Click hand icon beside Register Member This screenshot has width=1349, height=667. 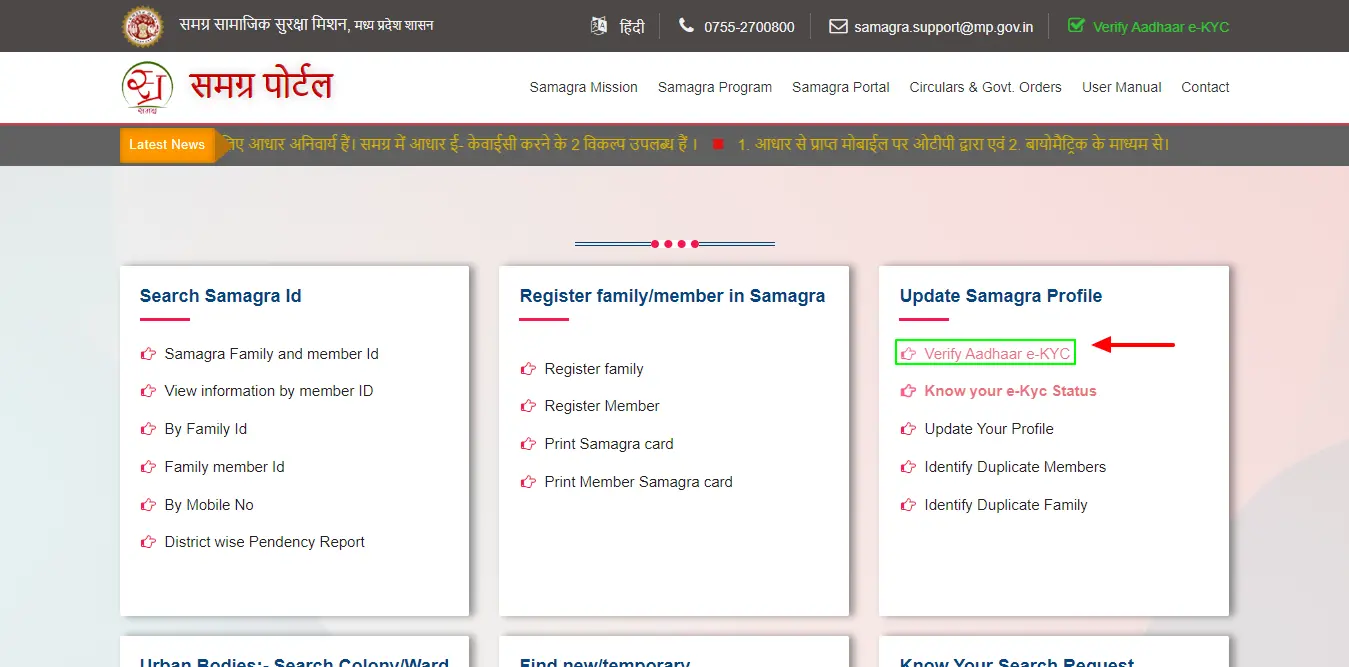pos(528,406)
